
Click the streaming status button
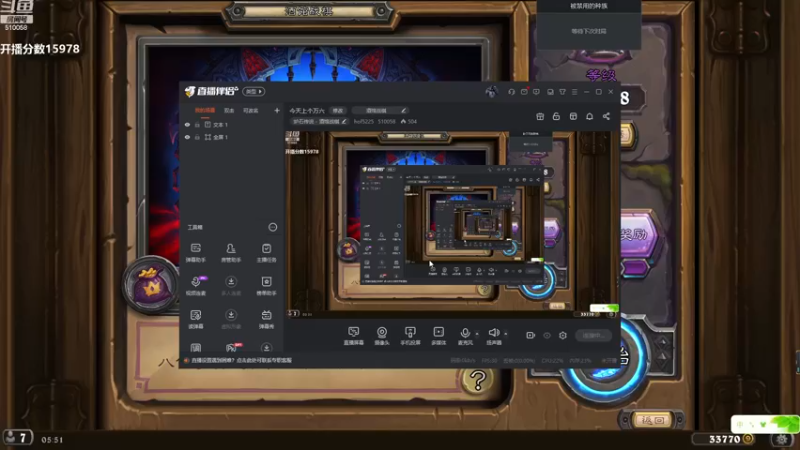click(x=593, y=335)
